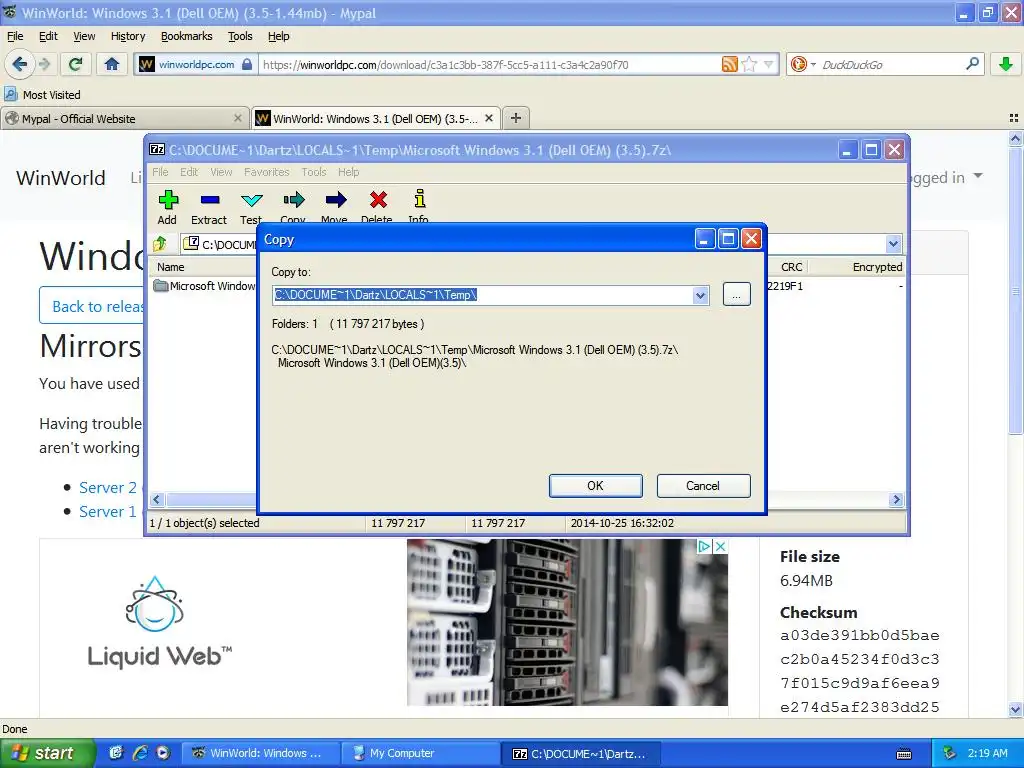Click the Move icon in 7-Zip toolbar

pyautogui.click(x=335, y=200)
